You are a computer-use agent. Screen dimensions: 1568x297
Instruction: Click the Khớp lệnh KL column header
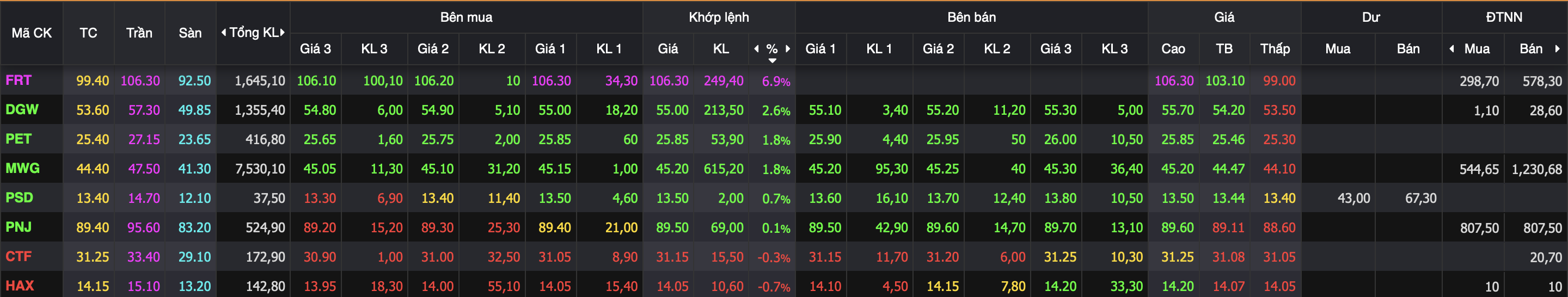click(x=721, y=49)
